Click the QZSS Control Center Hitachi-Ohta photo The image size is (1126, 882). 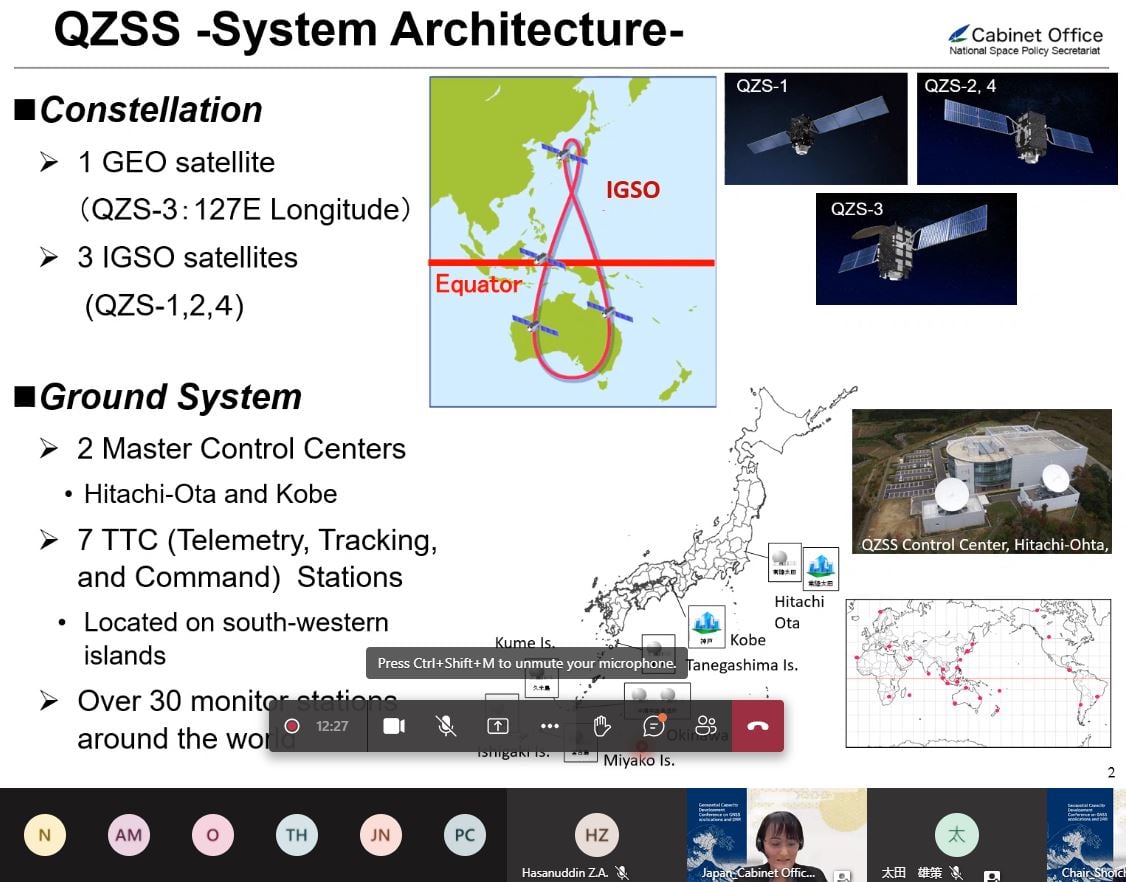point(982,482)
